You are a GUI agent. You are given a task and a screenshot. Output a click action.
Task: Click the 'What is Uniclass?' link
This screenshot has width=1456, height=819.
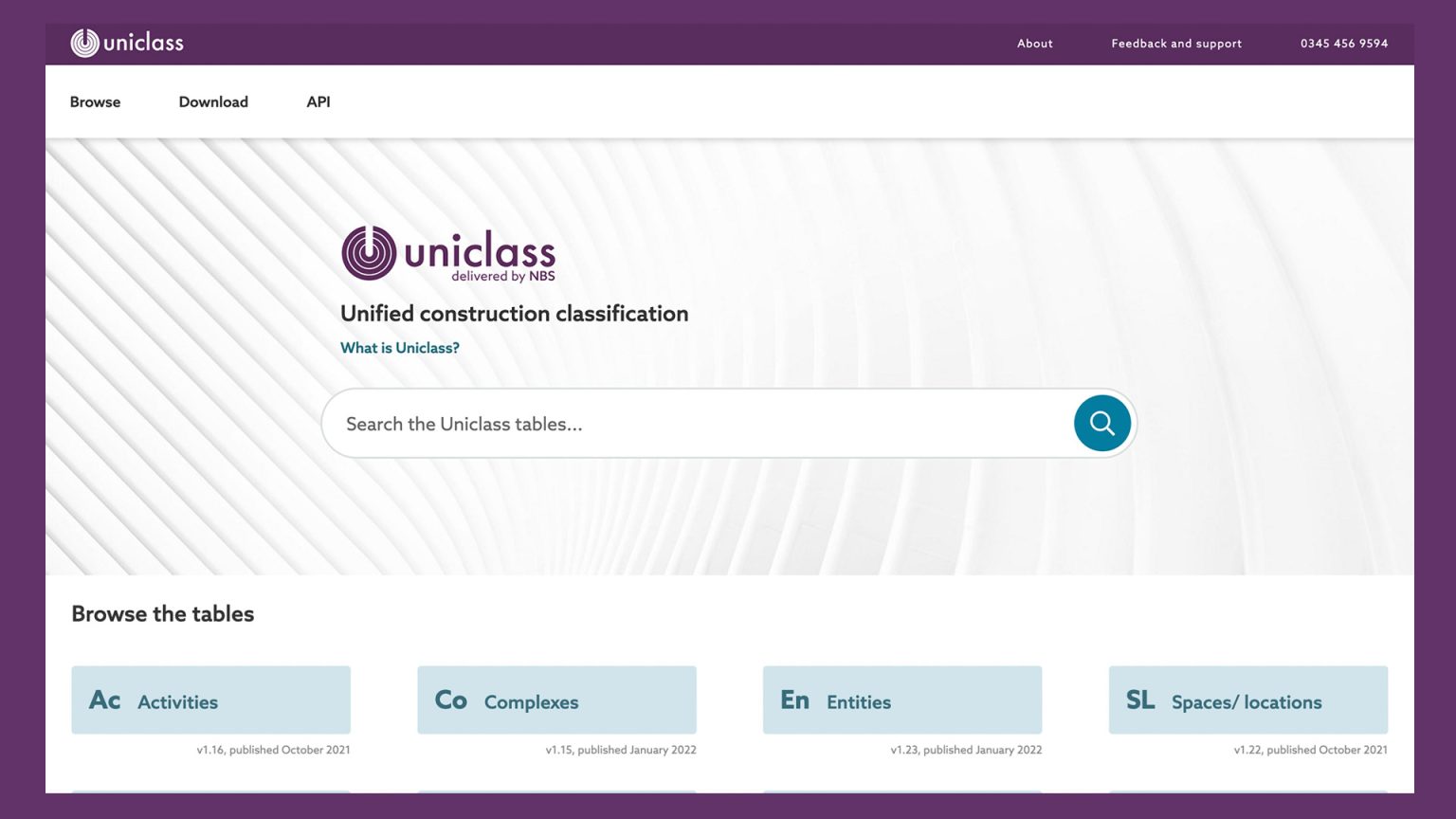pos(399,348)
